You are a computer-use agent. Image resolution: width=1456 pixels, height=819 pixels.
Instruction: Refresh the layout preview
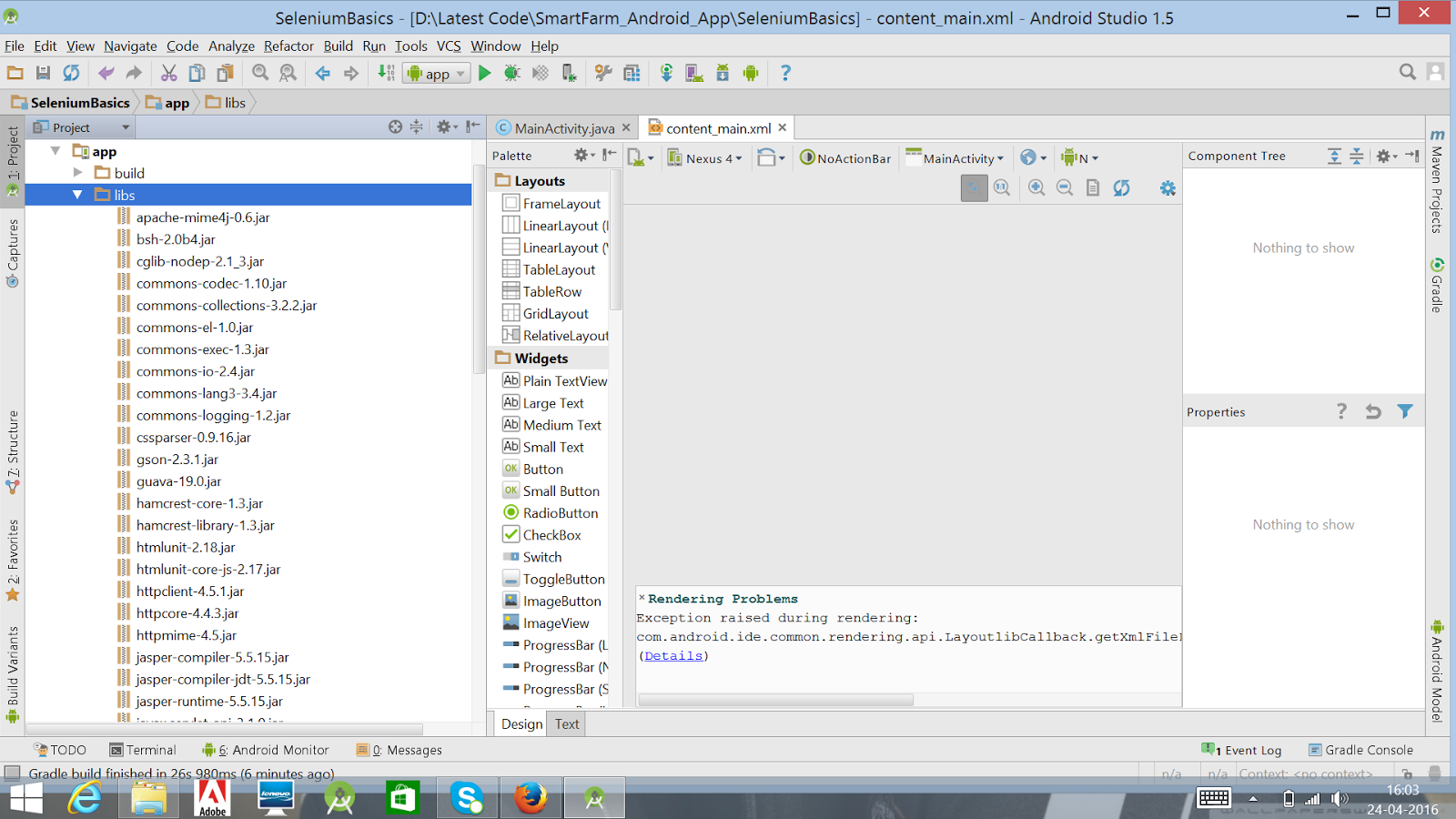point(1121,187)
